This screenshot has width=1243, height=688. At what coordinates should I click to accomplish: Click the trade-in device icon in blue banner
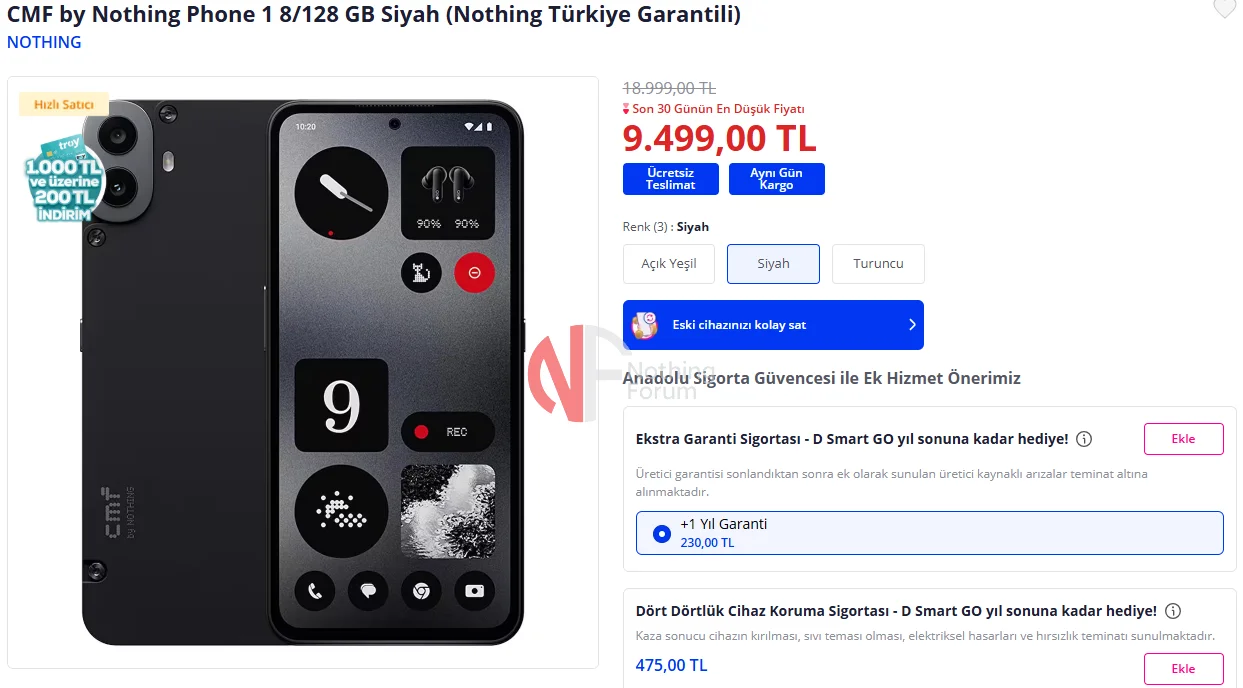(645, 325)
